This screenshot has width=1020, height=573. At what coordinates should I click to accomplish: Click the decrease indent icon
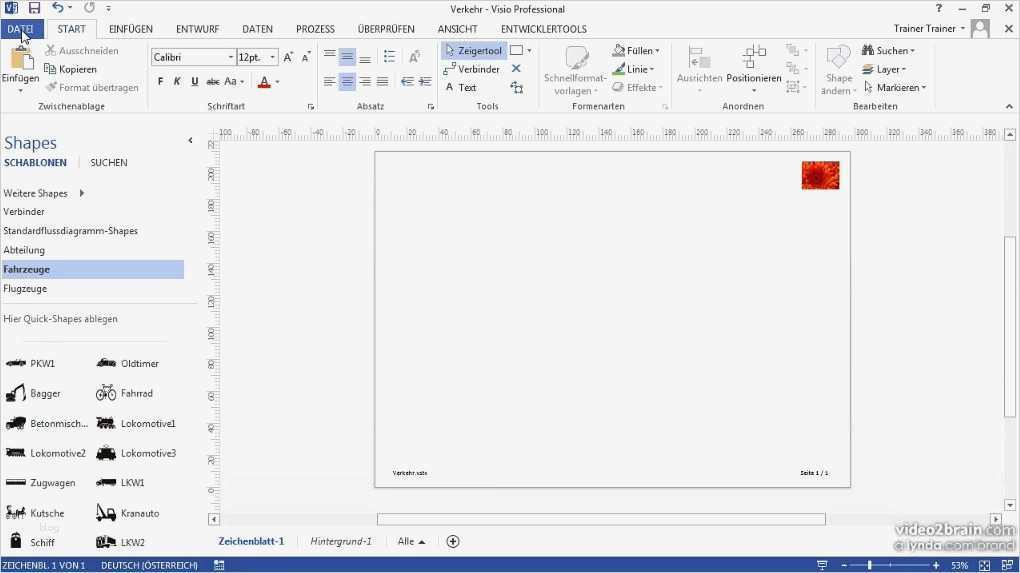(x=407, y=82)
